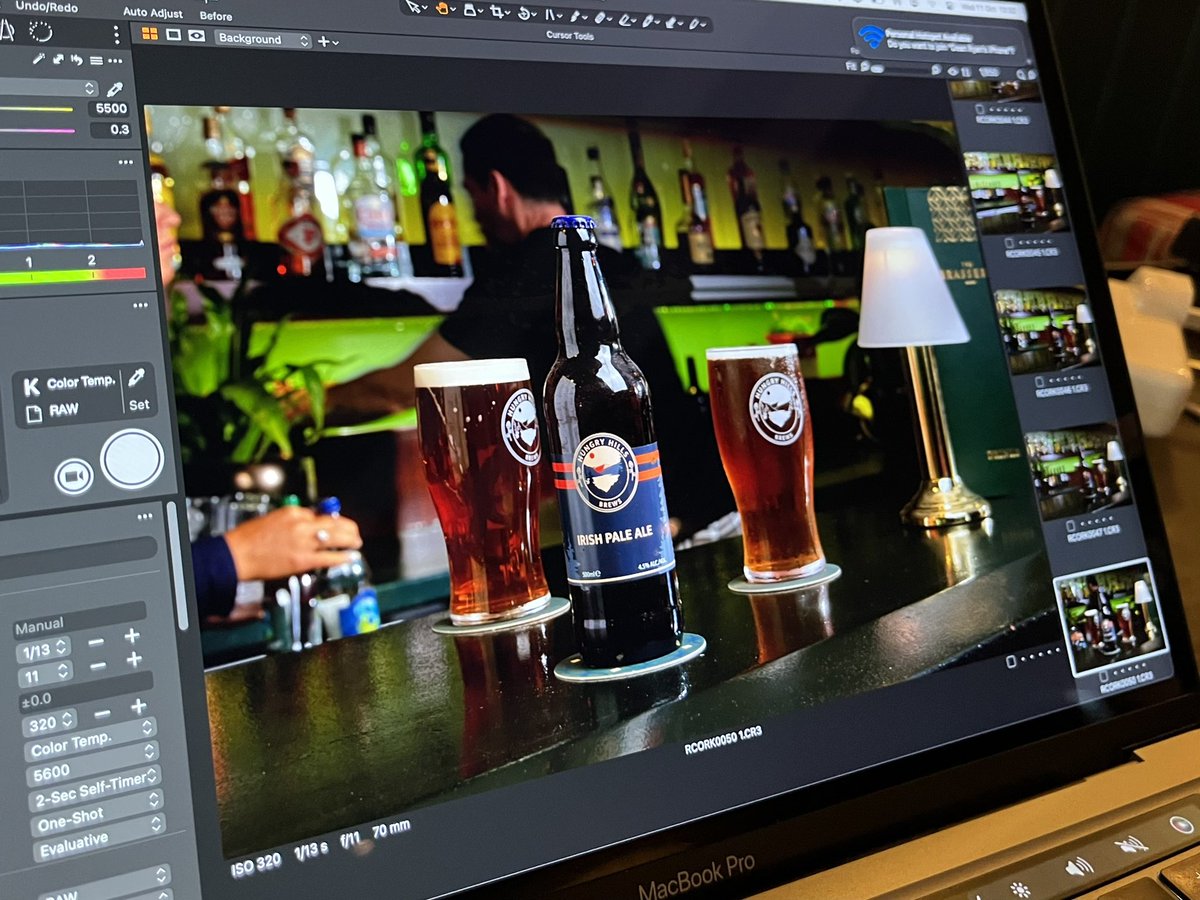Screen dimensions: 1200x900
Task: Click the Wi-Fi Personal Hotspot notification
Action: [938, 39]
